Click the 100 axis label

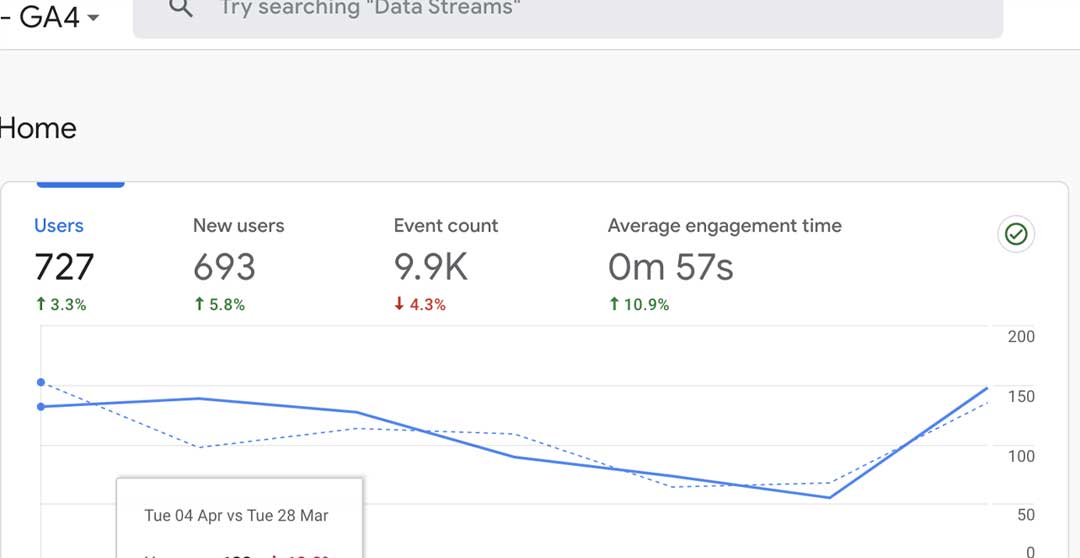[1021, 456]
